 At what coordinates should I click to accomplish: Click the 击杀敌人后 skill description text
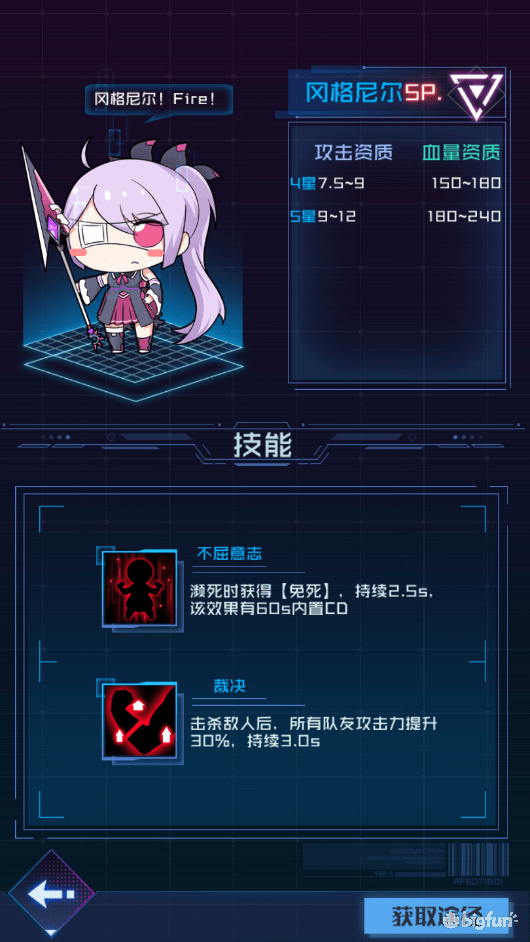313,732
